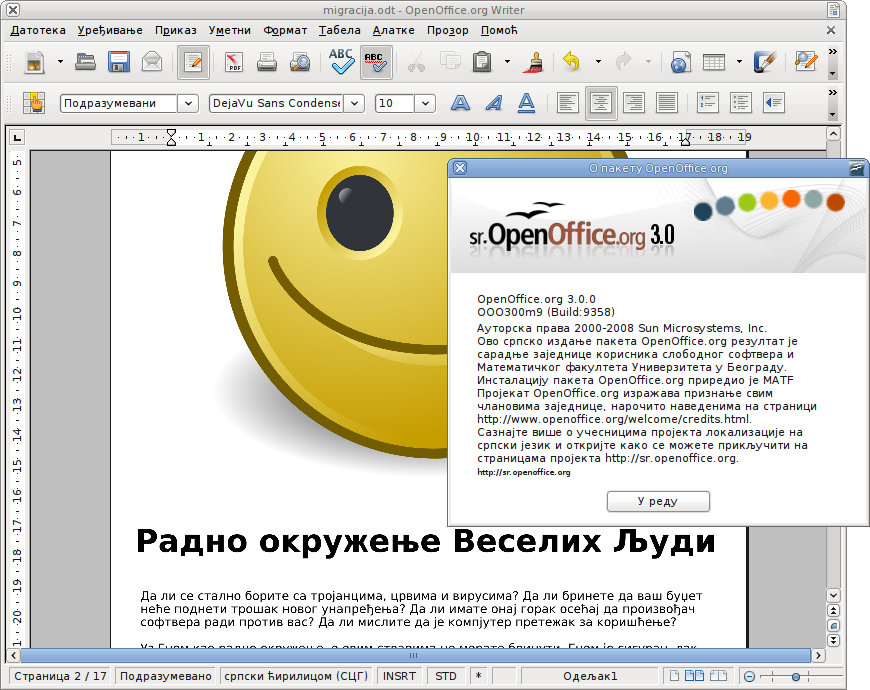Expand the paragraph style list 'Подразумевани'
The height and width of the screenshot is (690, 870).
[x=188, y=103]
